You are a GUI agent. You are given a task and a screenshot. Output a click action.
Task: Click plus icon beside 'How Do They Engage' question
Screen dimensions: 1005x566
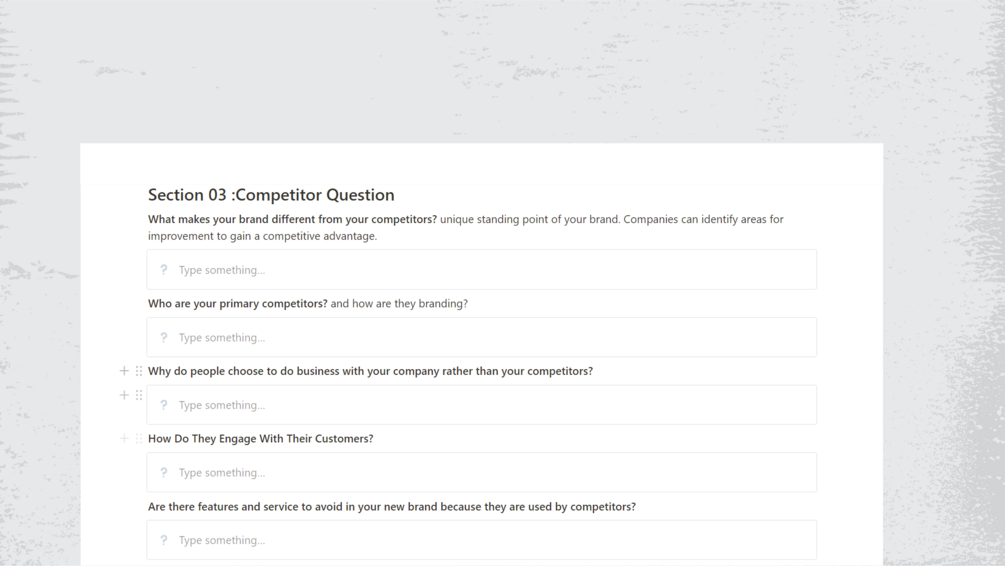124,438
